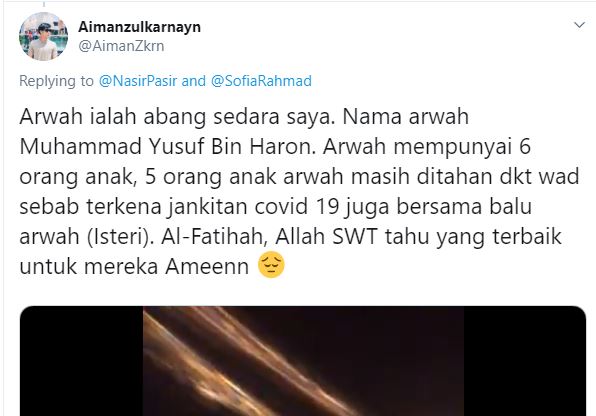Screen dimensions: 596x416
Task: Play the attached video thumbnail
Action: 303,361
